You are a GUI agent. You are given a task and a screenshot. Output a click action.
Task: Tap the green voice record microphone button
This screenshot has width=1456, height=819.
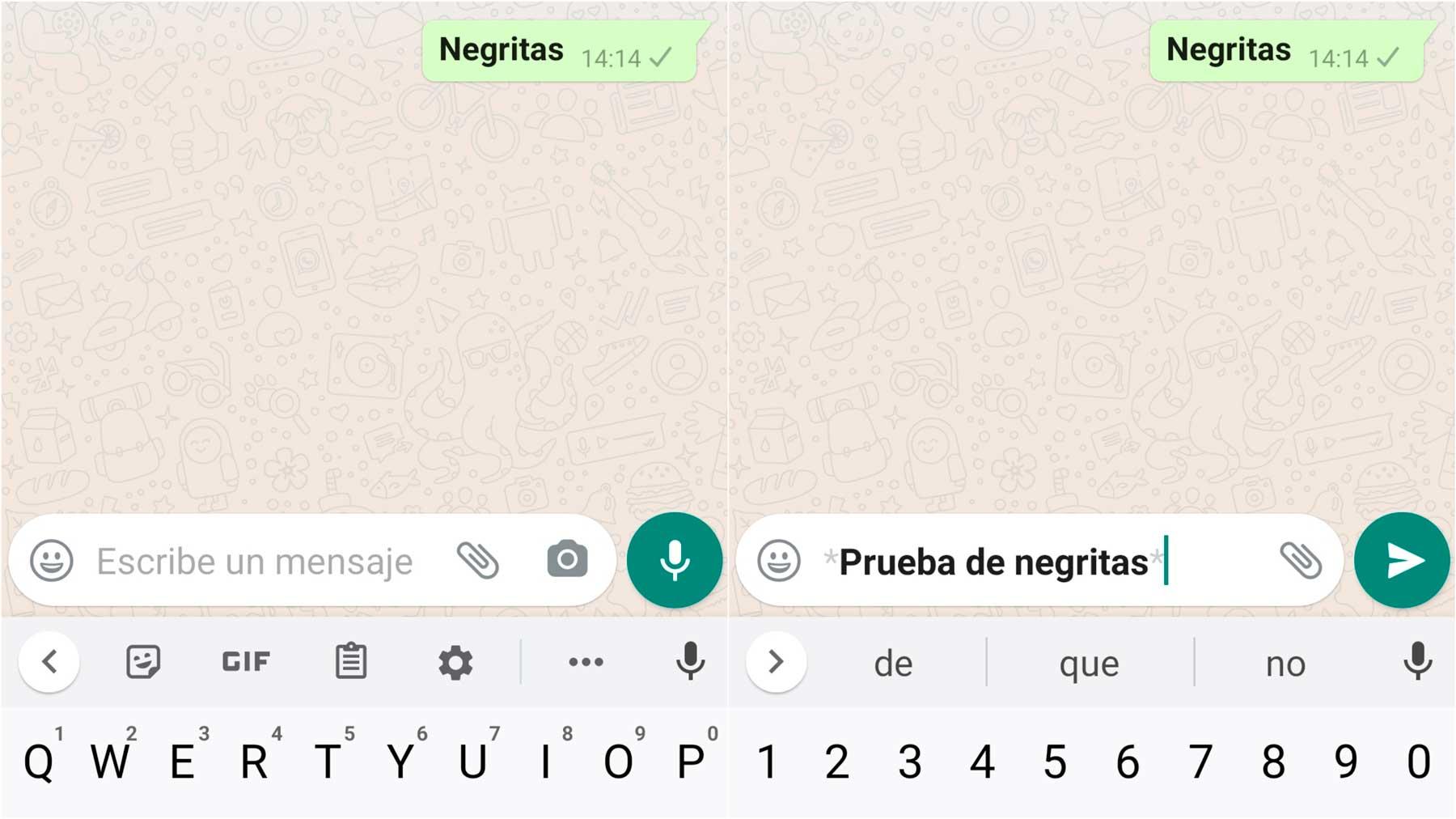point(674,560)
